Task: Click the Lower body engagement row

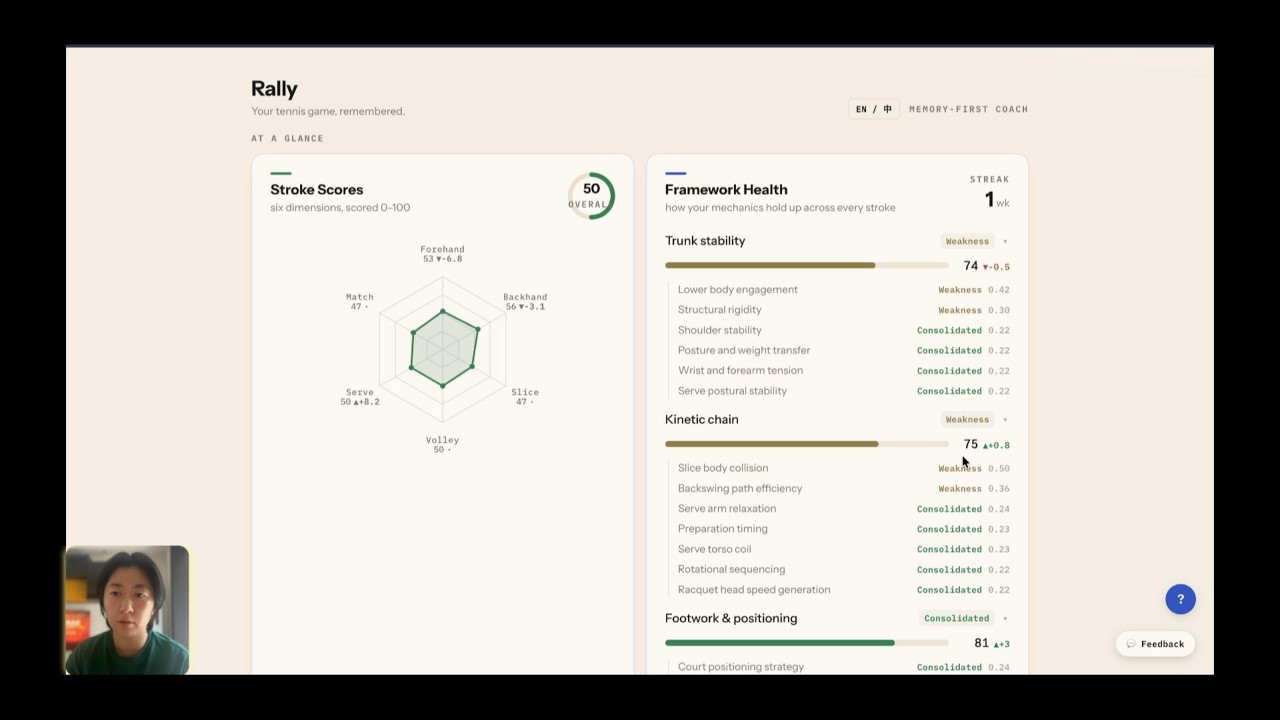Action: click(843, 290)
